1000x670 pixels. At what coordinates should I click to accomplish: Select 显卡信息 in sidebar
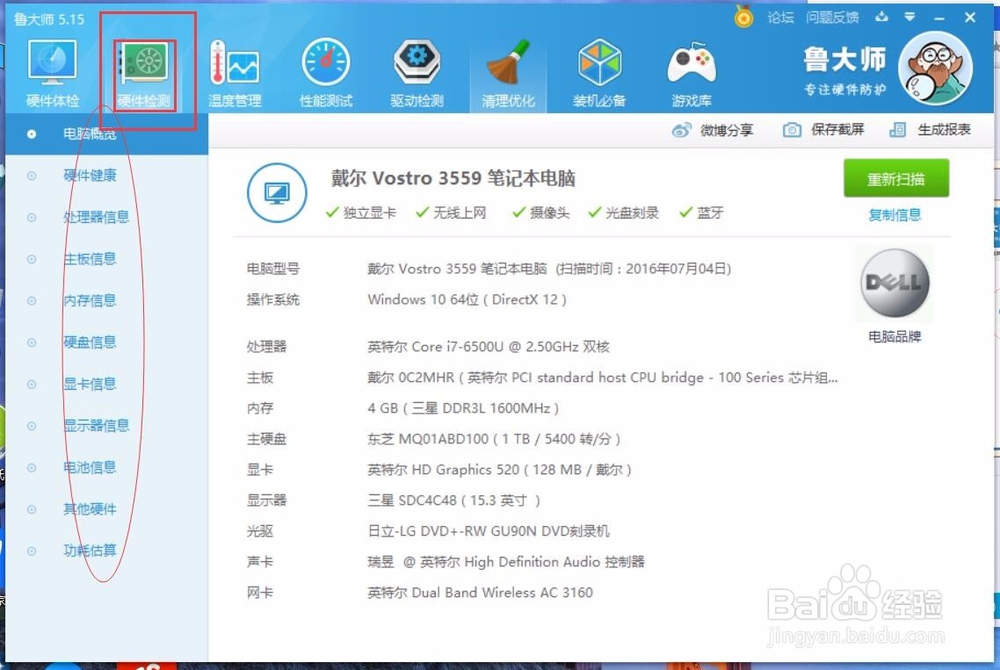click(x=89, y=384)
